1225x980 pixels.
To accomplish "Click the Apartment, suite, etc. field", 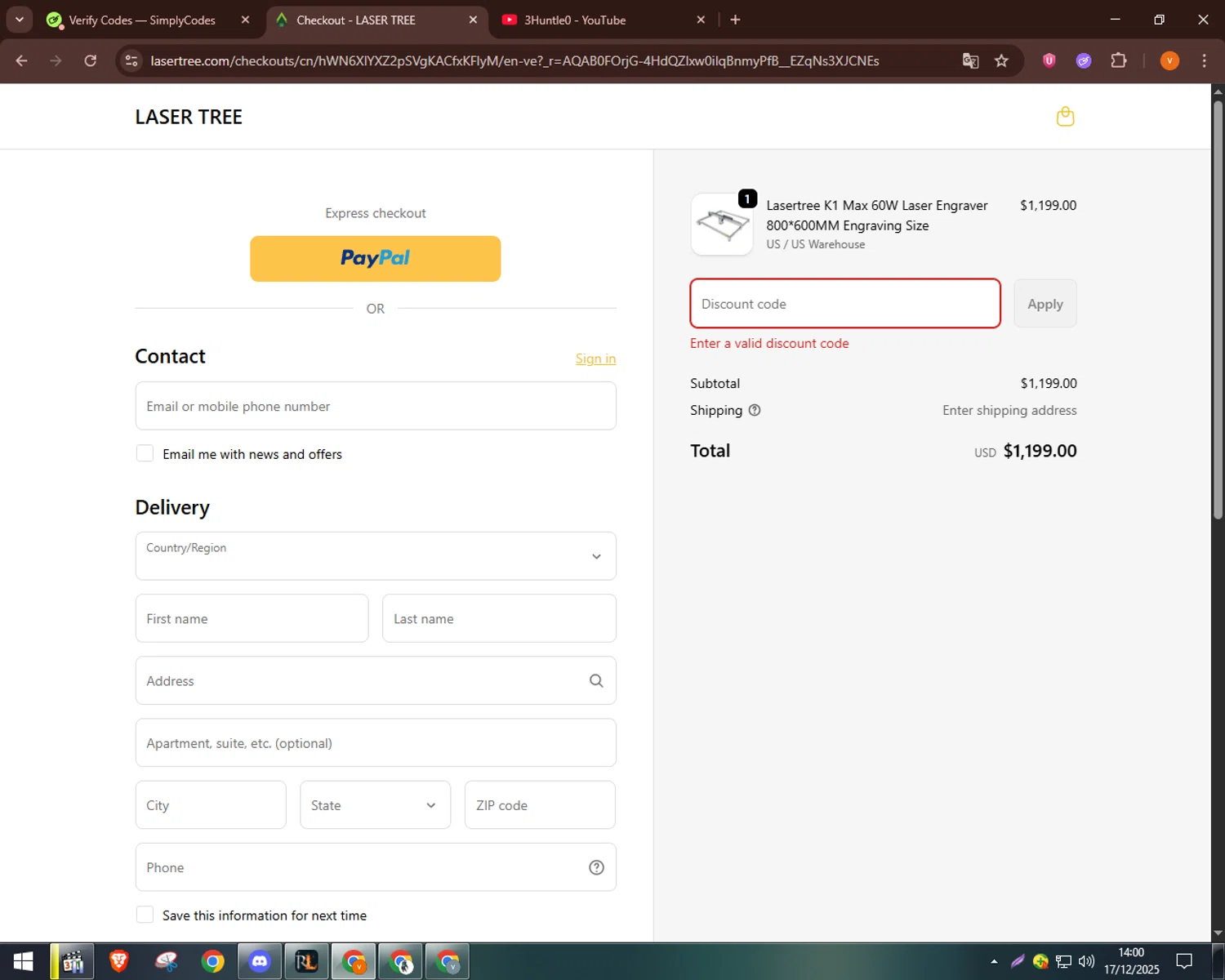I will (x=376, y=742).
